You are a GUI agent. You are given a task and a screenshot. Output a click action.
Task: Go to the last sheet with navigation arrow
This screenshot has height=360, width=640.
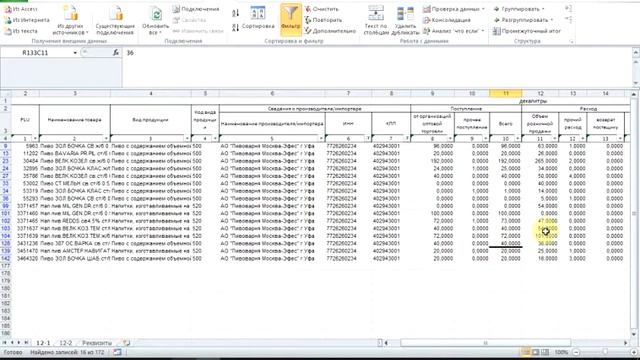(x=27, y=343)
